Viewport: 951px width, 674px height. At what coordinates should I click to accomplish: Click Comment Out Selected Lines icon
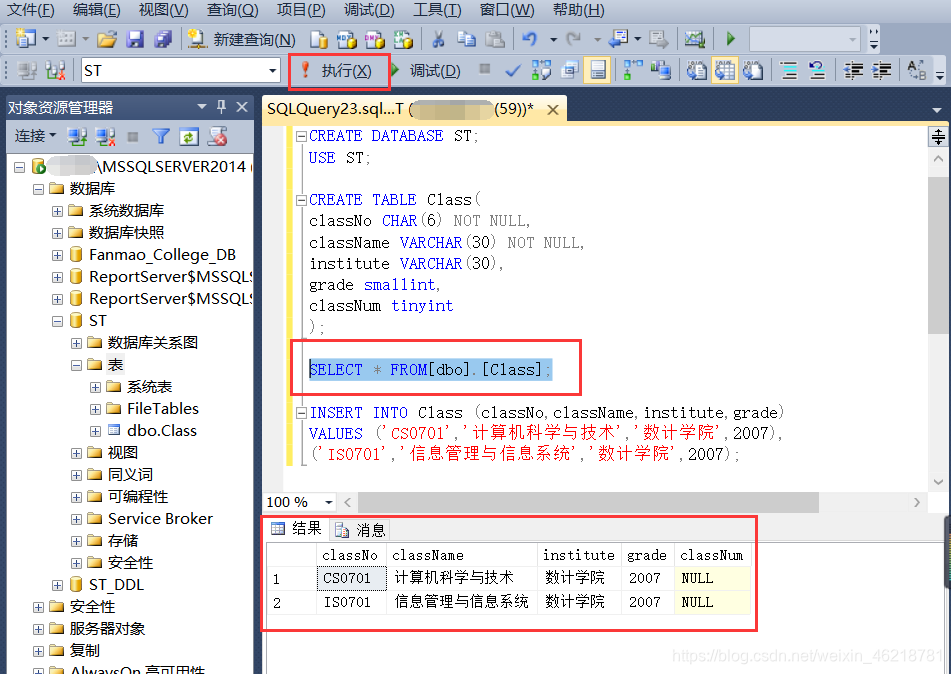pos(788,71)
